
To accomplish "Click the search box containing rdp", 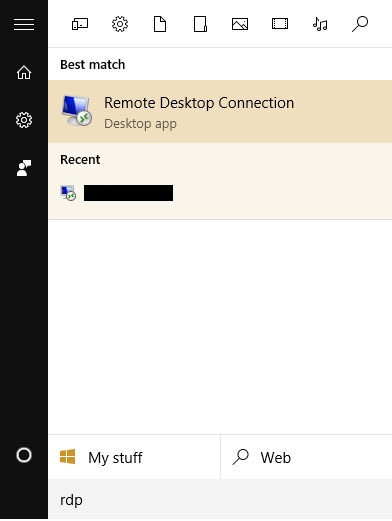I will 220,500.
